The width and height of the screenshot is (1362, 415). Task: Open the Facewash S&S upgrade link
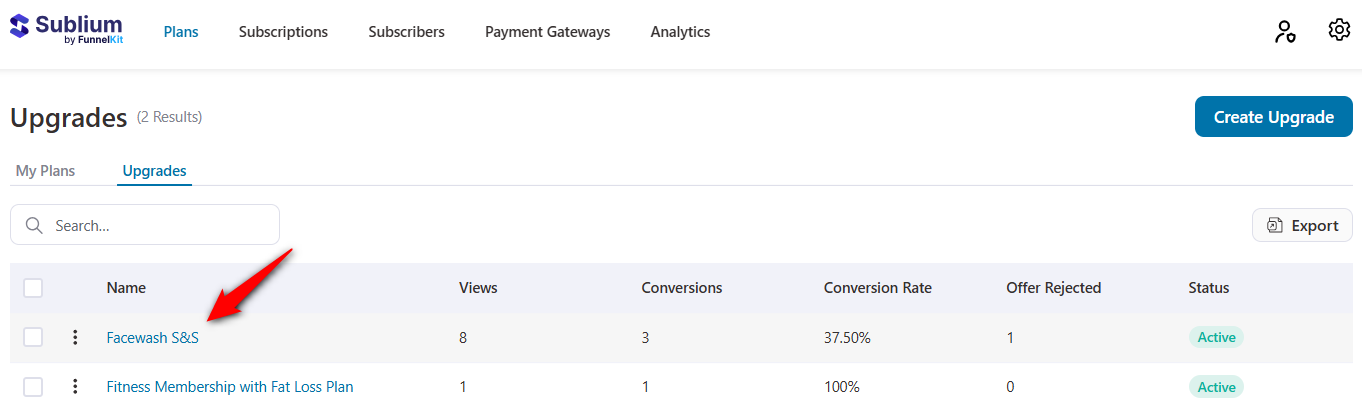tap(153, 338)
